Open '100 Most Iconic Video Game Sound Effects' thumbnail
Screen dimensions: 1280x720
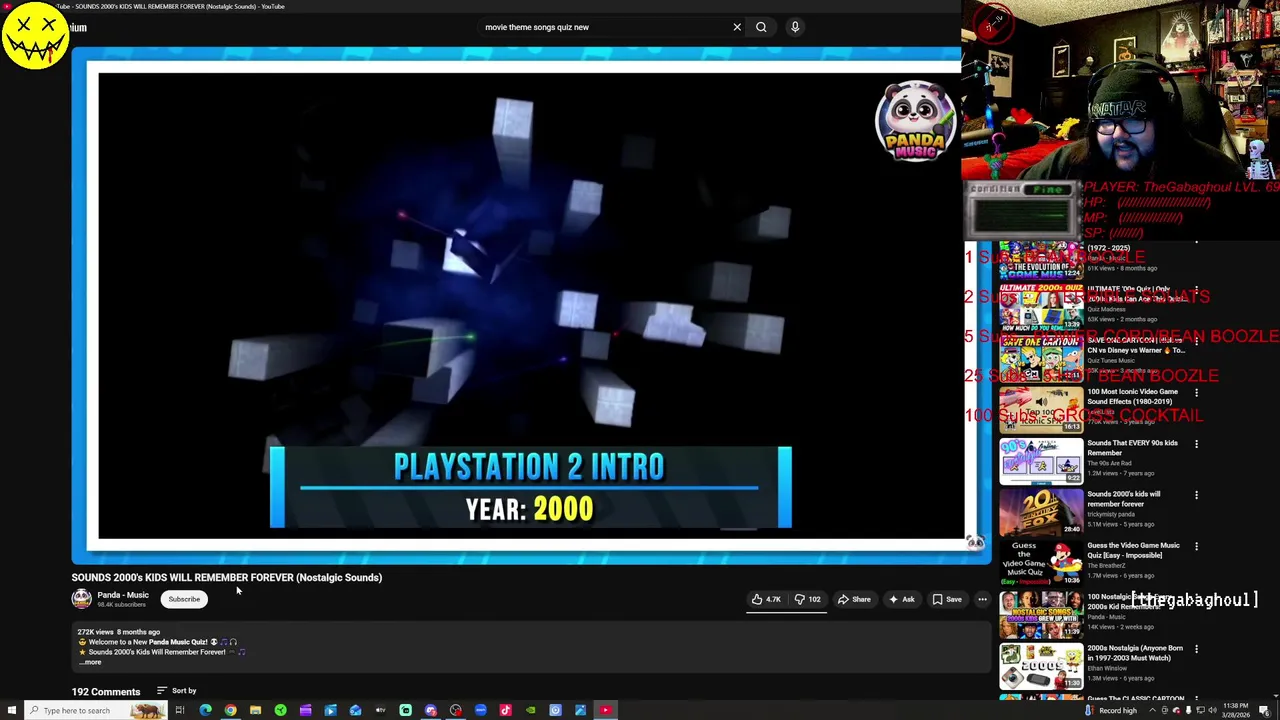coord(1041,410)
